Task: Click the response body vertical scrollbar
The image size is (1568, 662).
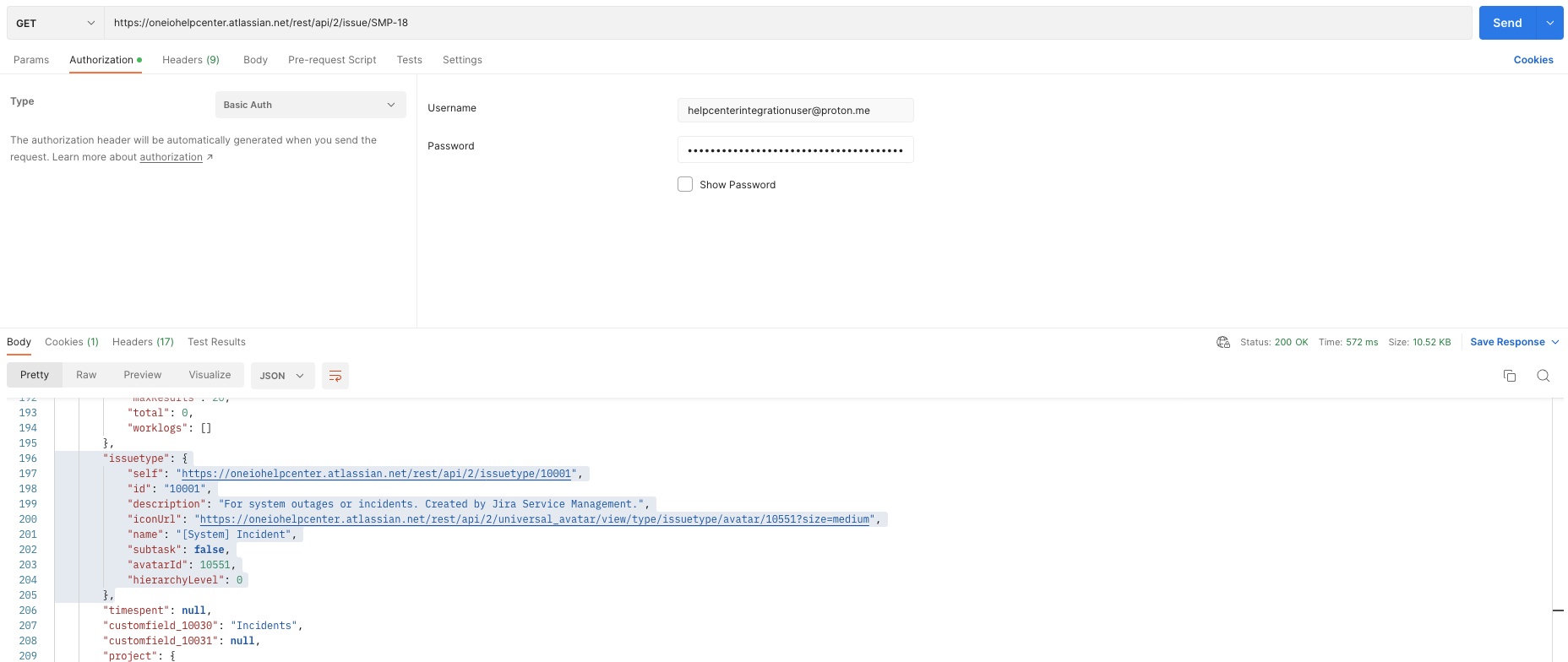Action: pos(1558,529)
